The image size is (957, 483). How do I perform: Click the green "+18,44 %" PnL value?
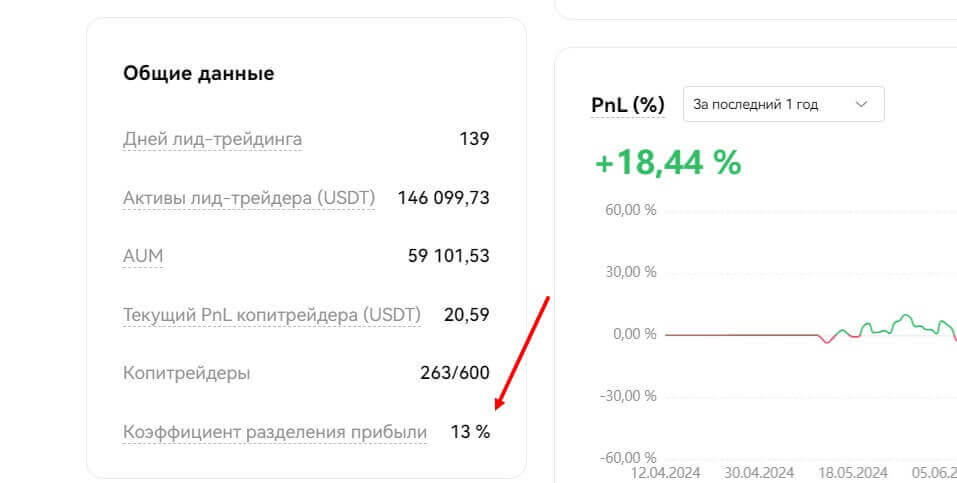point(667,161)
